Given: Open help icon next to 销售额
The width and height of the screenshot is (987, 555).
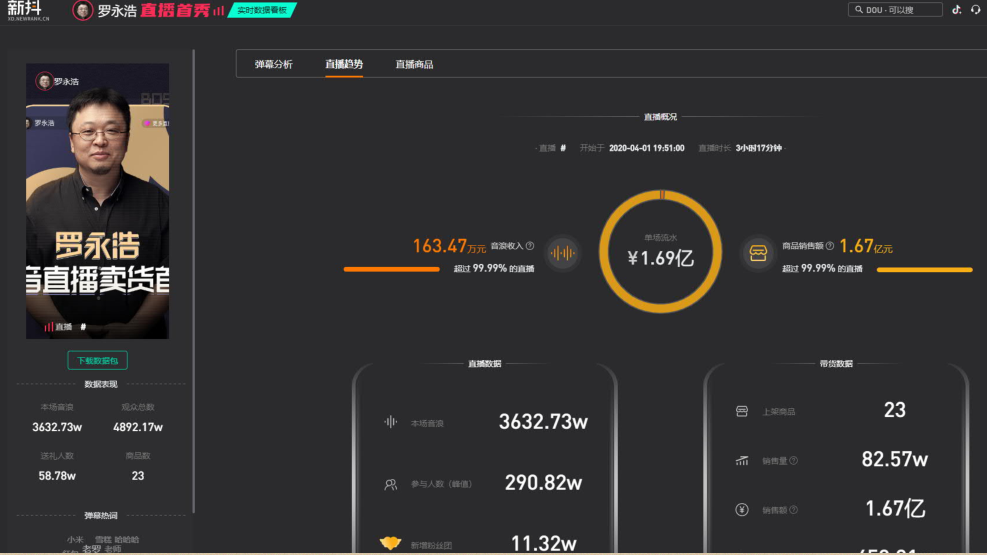Looking at the screenshot, I should (794, 510).
